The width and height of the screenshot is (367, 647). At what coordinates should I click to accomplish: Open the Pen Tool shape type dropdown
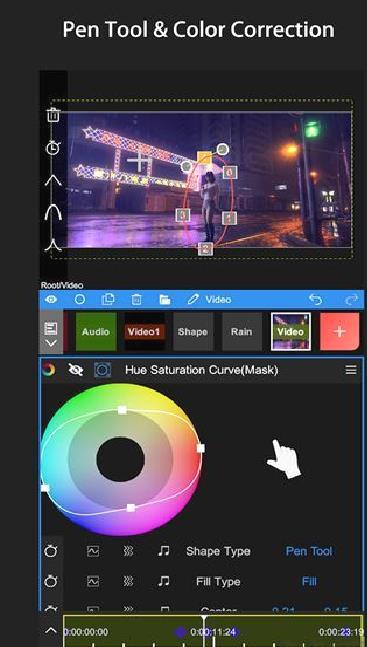click(x=309, y=551)
